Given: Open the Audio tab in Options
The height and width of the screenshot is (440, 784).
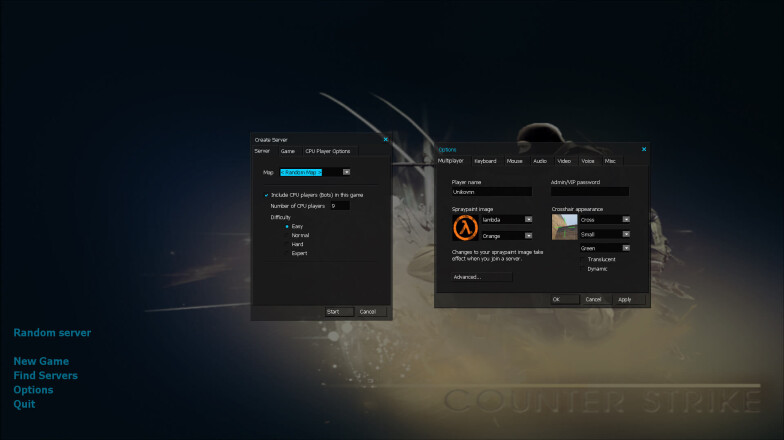Looking at the screenshot, I should 540,161.
